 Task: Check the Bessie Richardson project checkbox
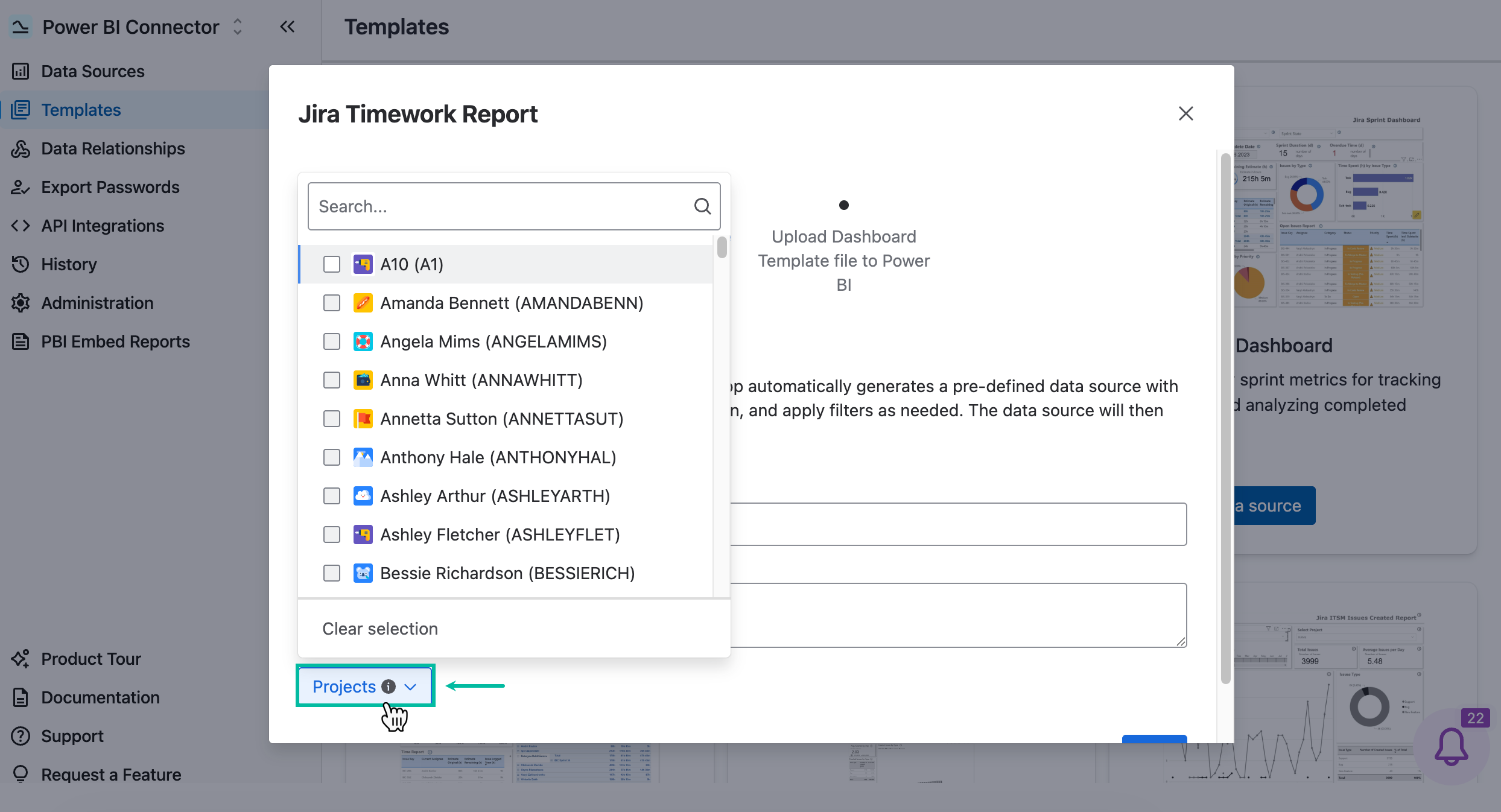click(x=332, y=573)
